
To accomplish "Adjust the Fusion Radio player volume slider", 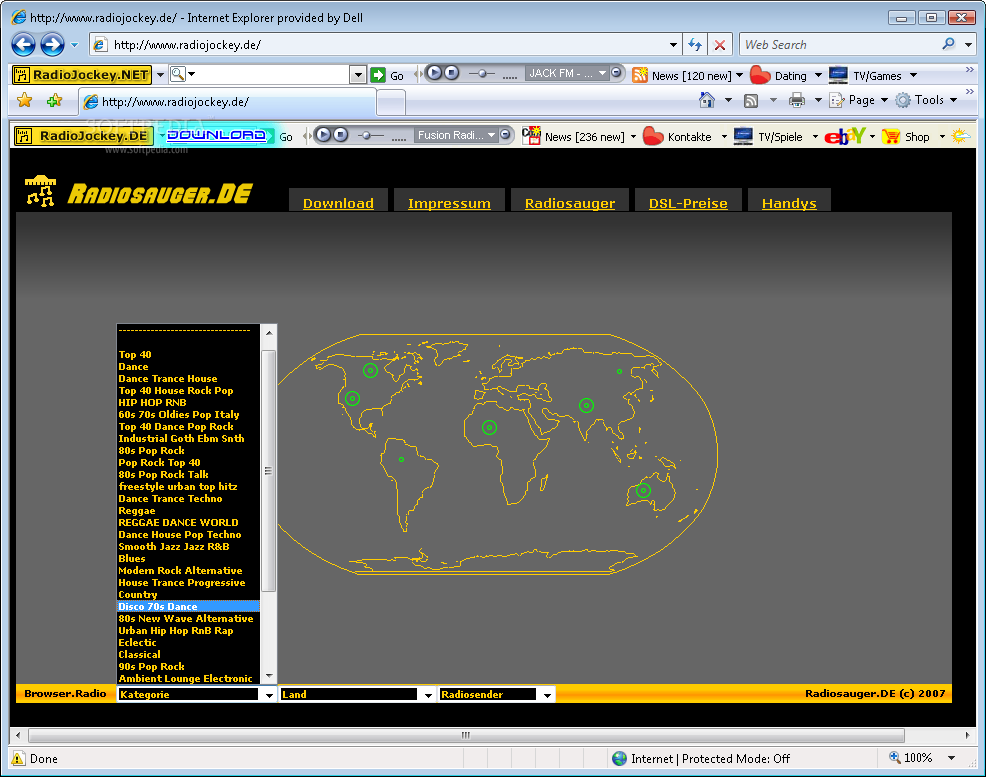I will coord(369,135).
